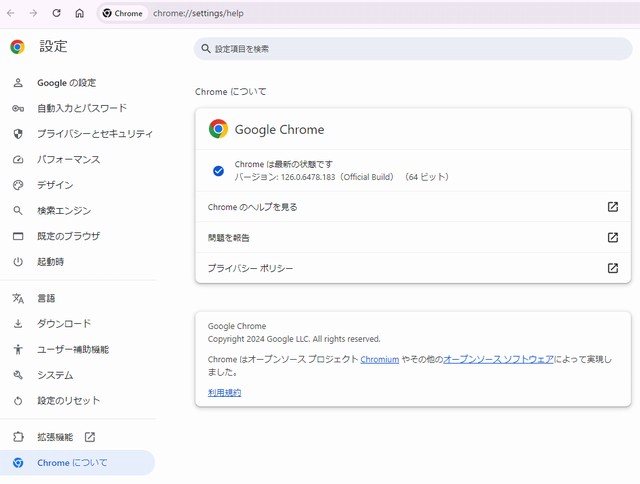This screenshot has height=484, width=640.
Task: Open Google の設定 in the sidebar
Action: (78, 83)
